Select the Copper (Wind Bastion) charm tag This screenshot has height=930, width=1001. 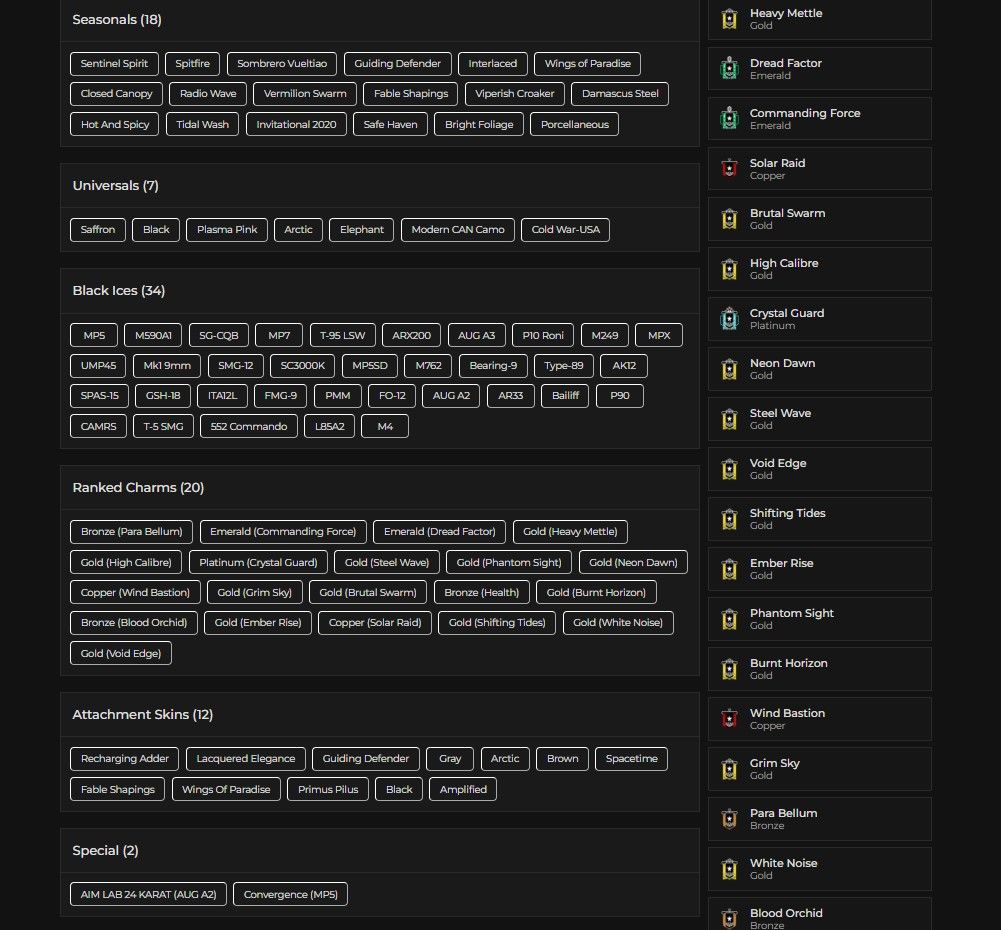(135, 592)
